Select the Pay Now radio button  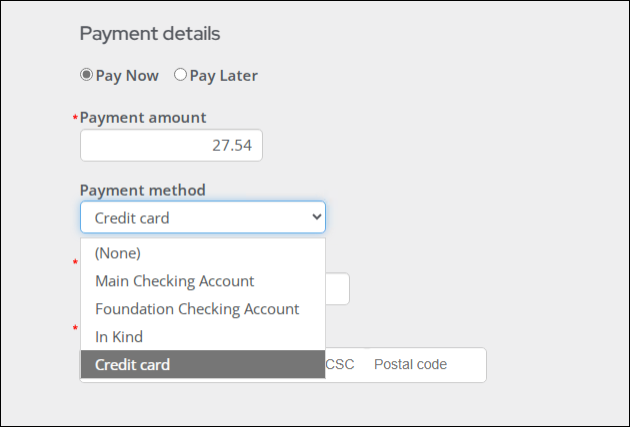86,75
